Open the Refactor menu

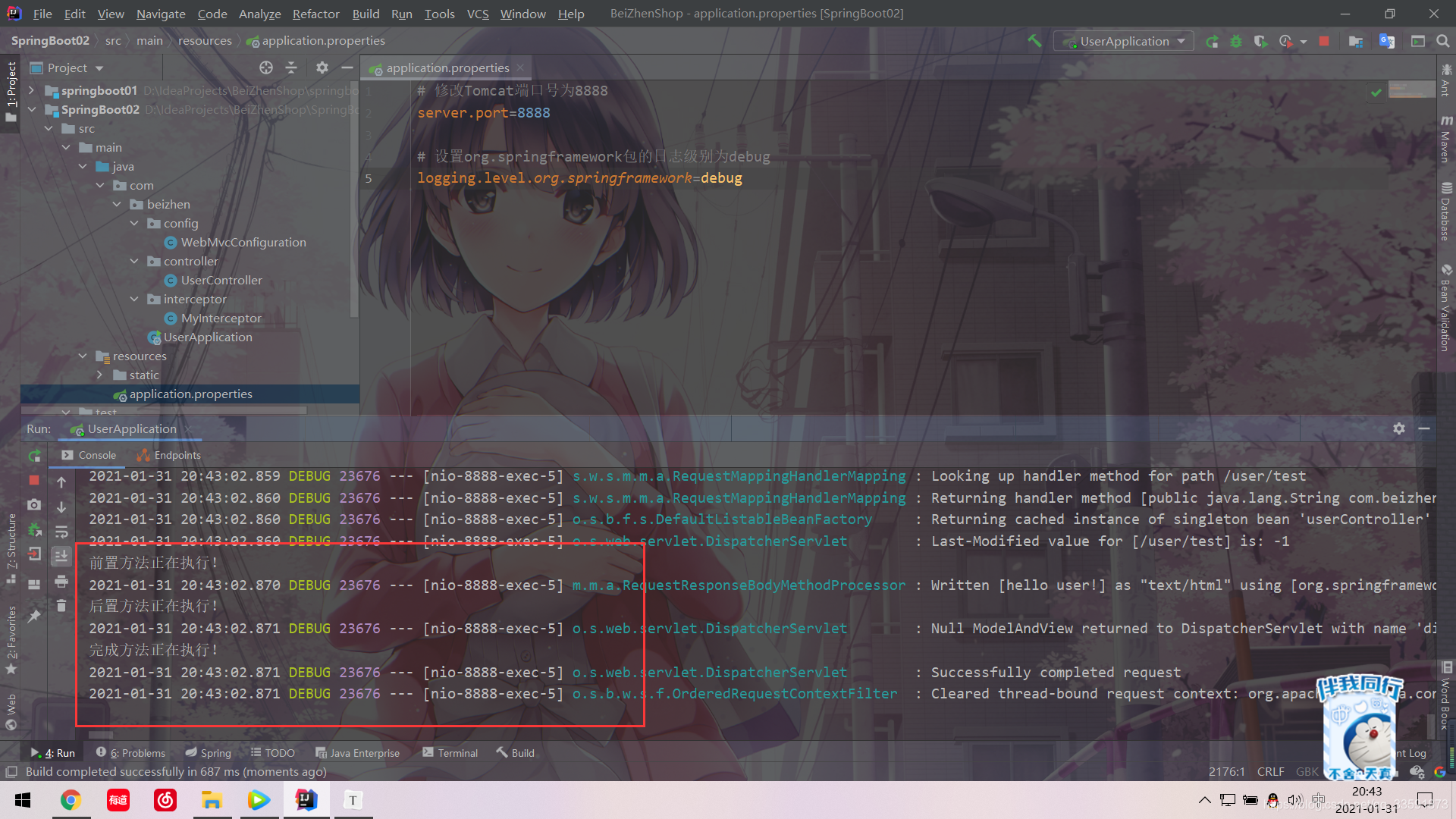315,14
